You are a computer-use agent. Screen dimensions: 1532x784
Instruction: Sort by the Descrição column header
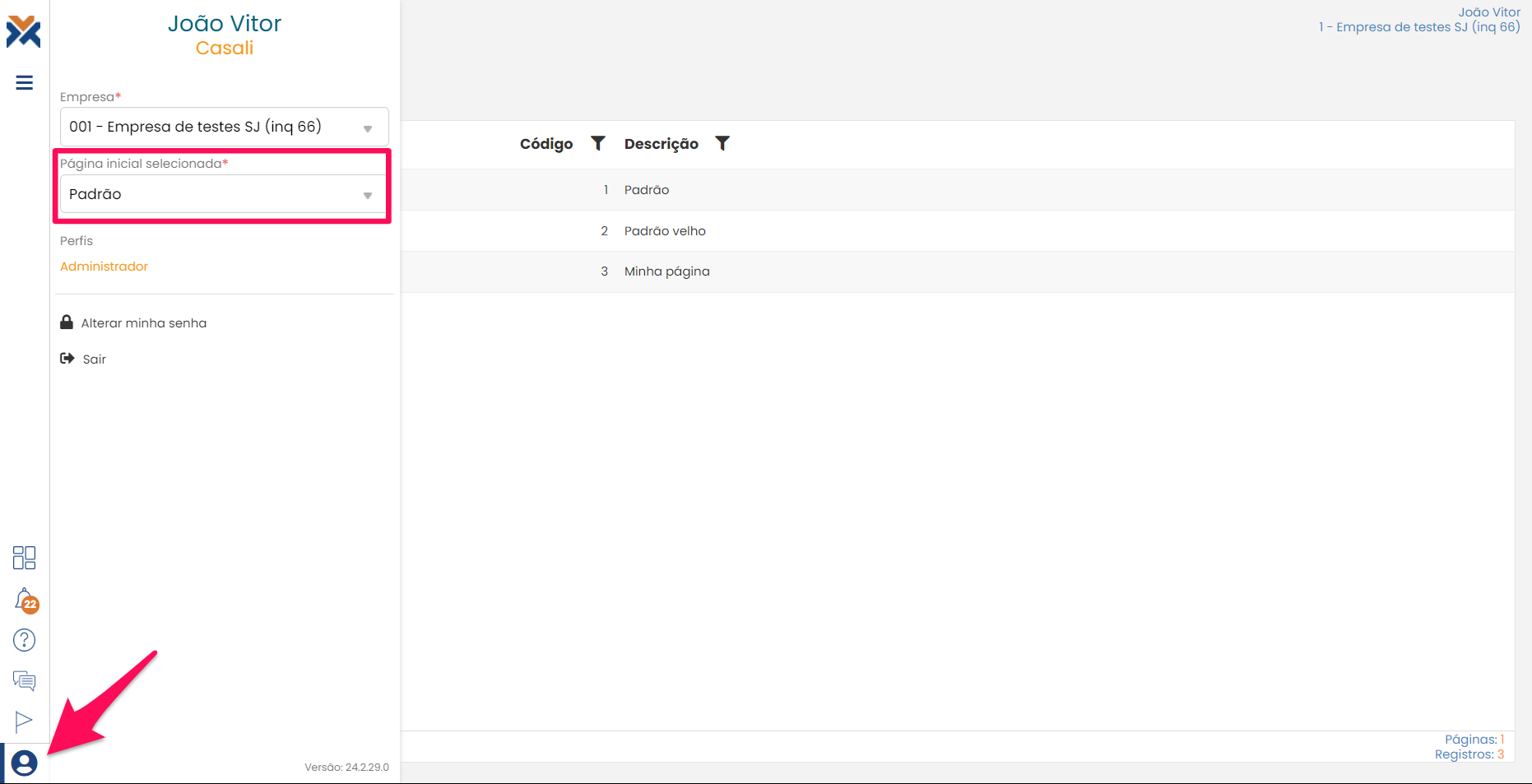click(x=661, y=144)
